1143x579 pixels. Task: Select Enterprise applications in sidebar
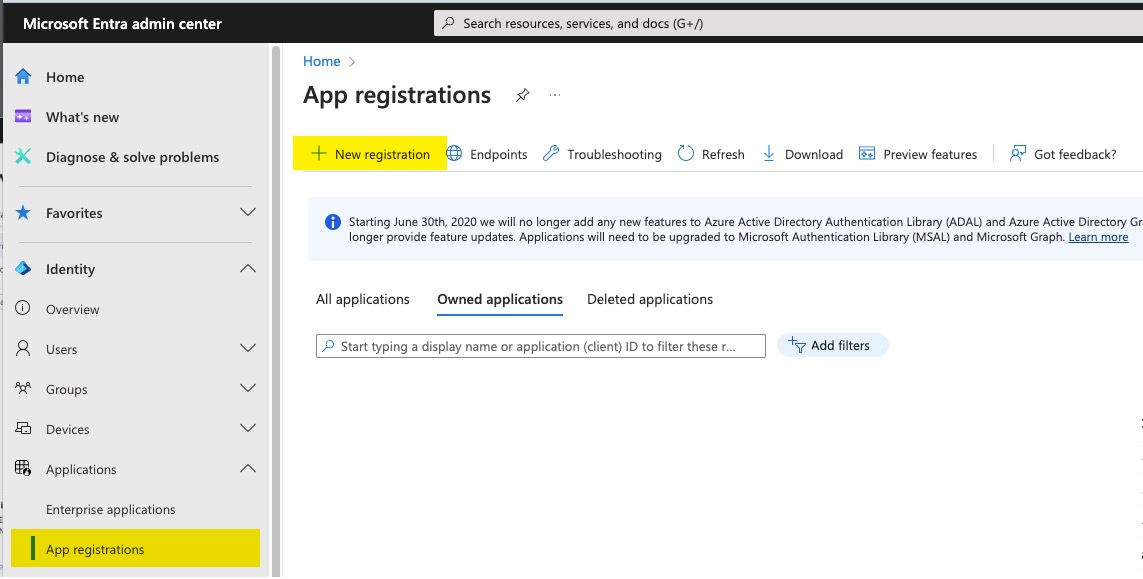111,509
